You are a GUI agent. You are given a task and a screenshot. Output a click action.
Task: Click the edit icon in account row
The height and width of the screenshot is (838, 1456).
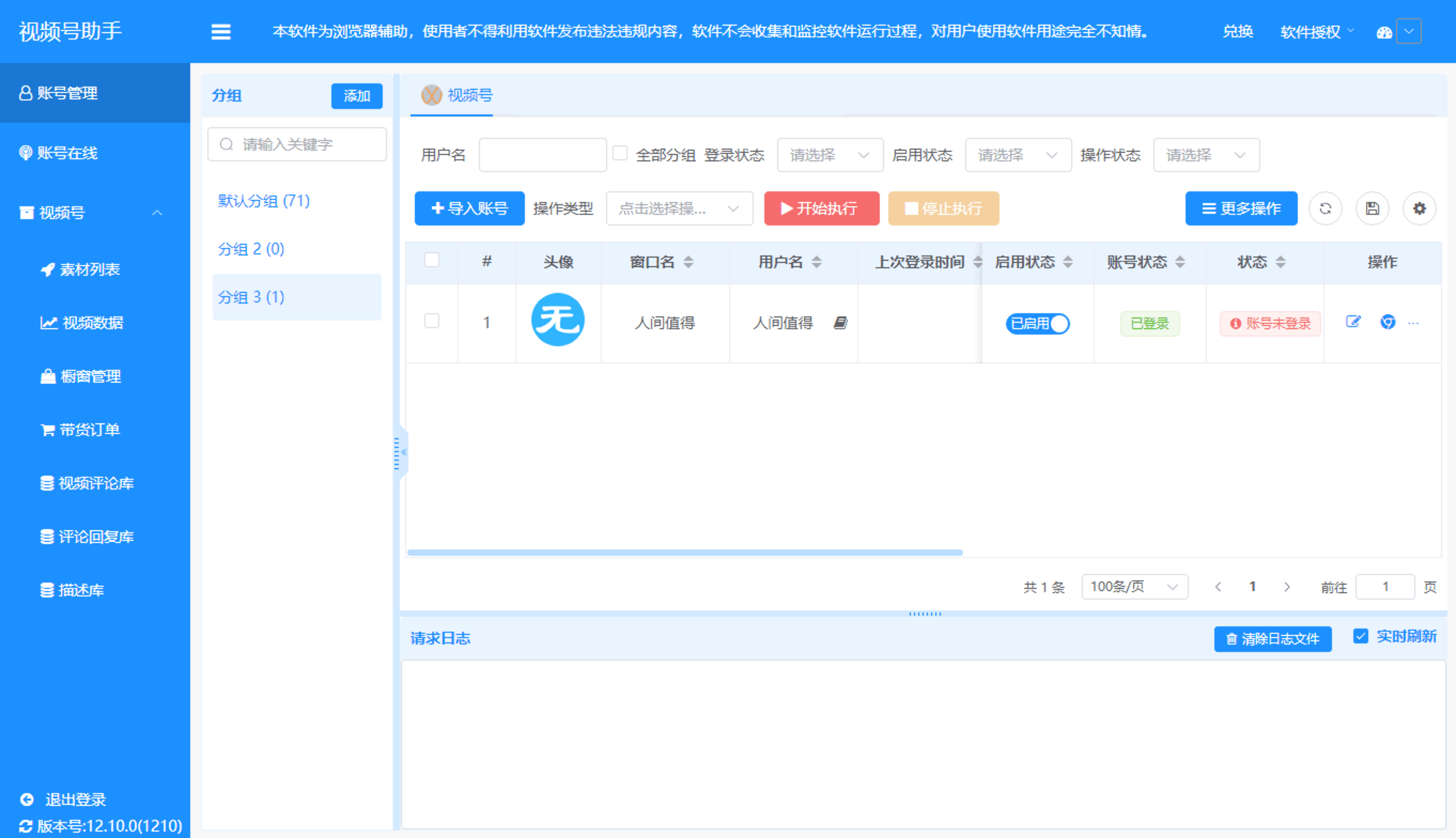coord(1353,322)
